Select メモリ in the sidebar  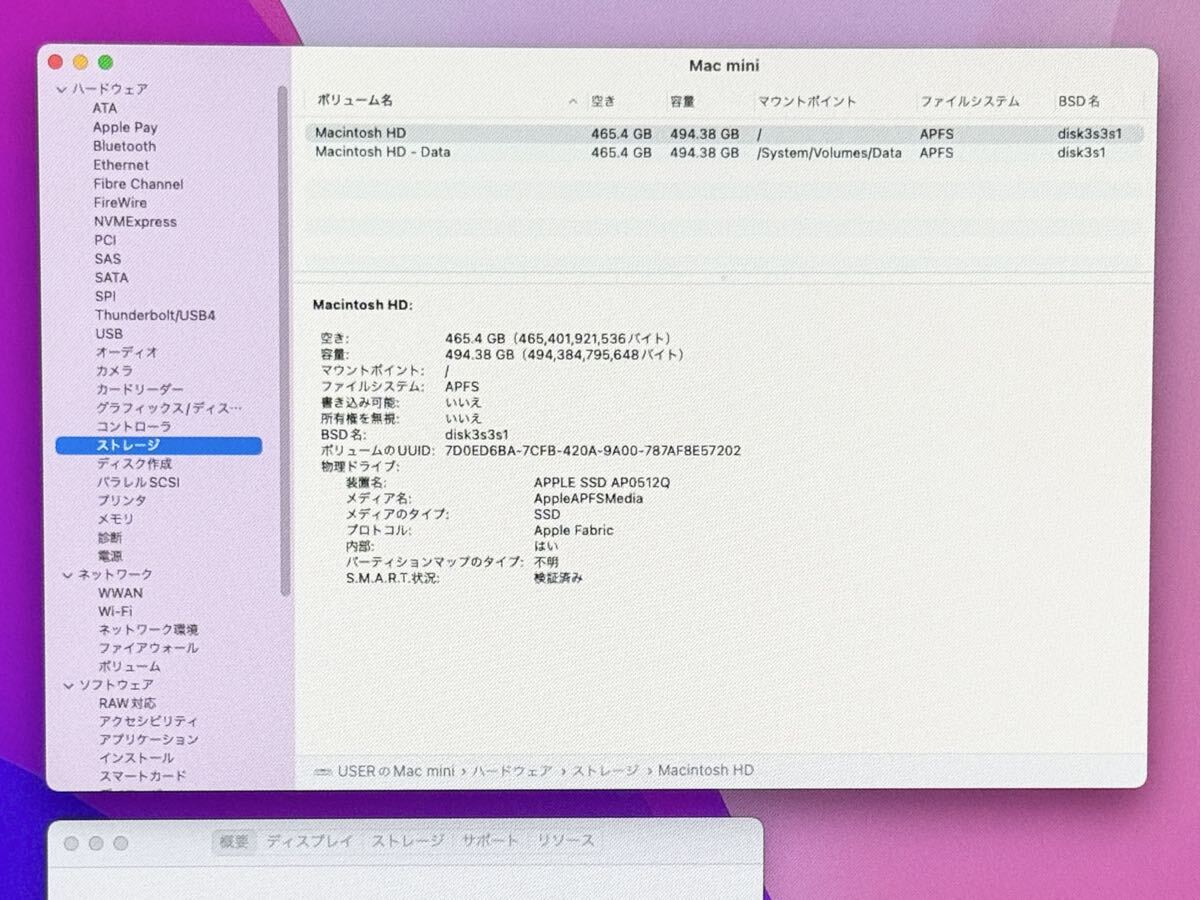tap(115, 519)
